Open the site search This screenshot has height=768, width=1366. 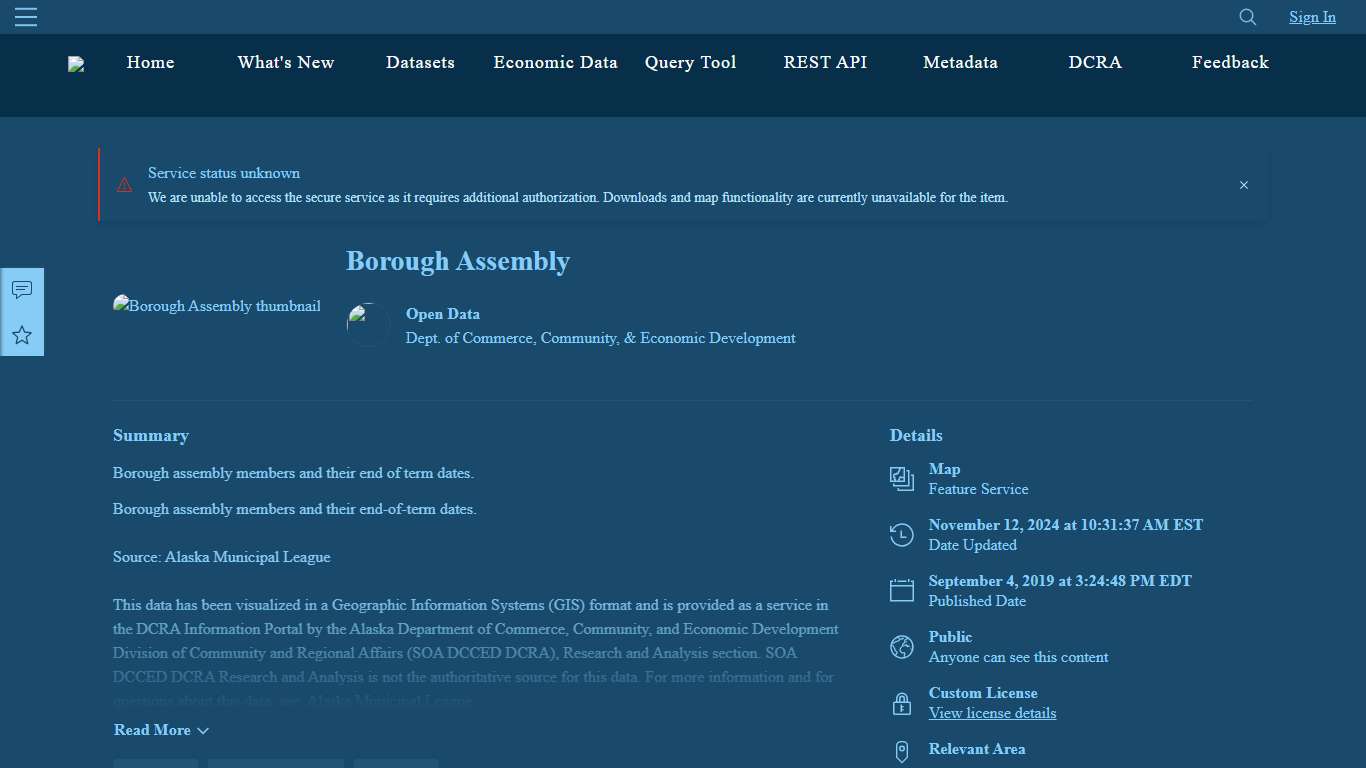click(1247, 17)
